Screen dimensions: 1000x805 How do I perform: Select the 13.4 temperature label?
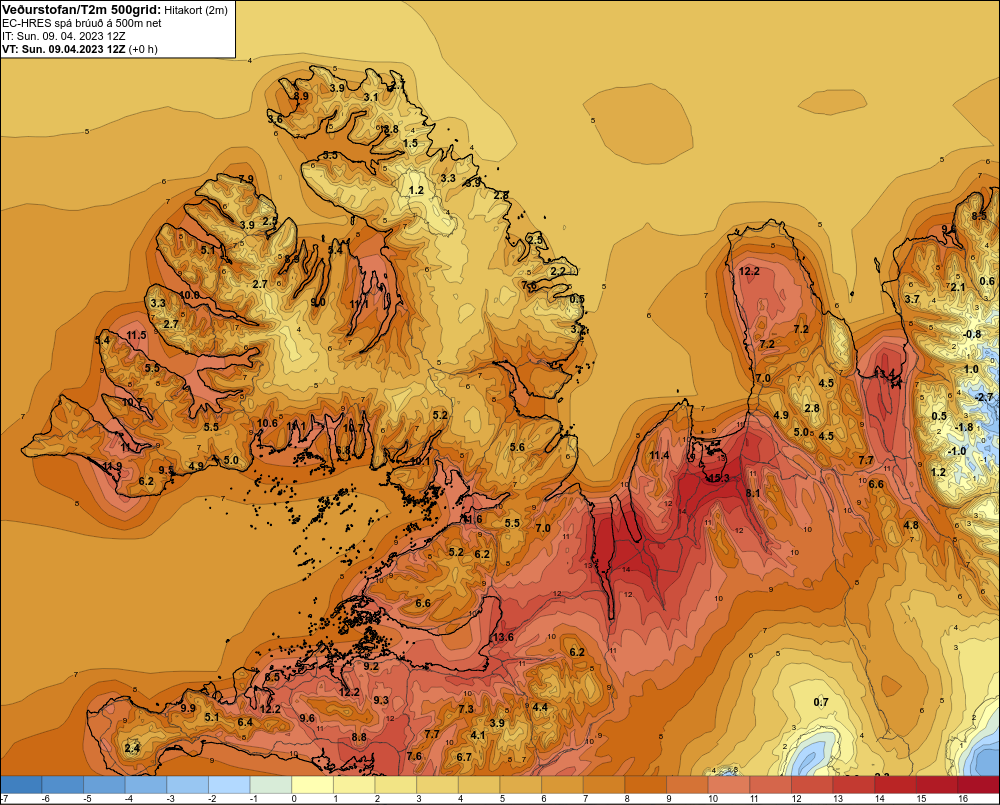pos(886,374)
